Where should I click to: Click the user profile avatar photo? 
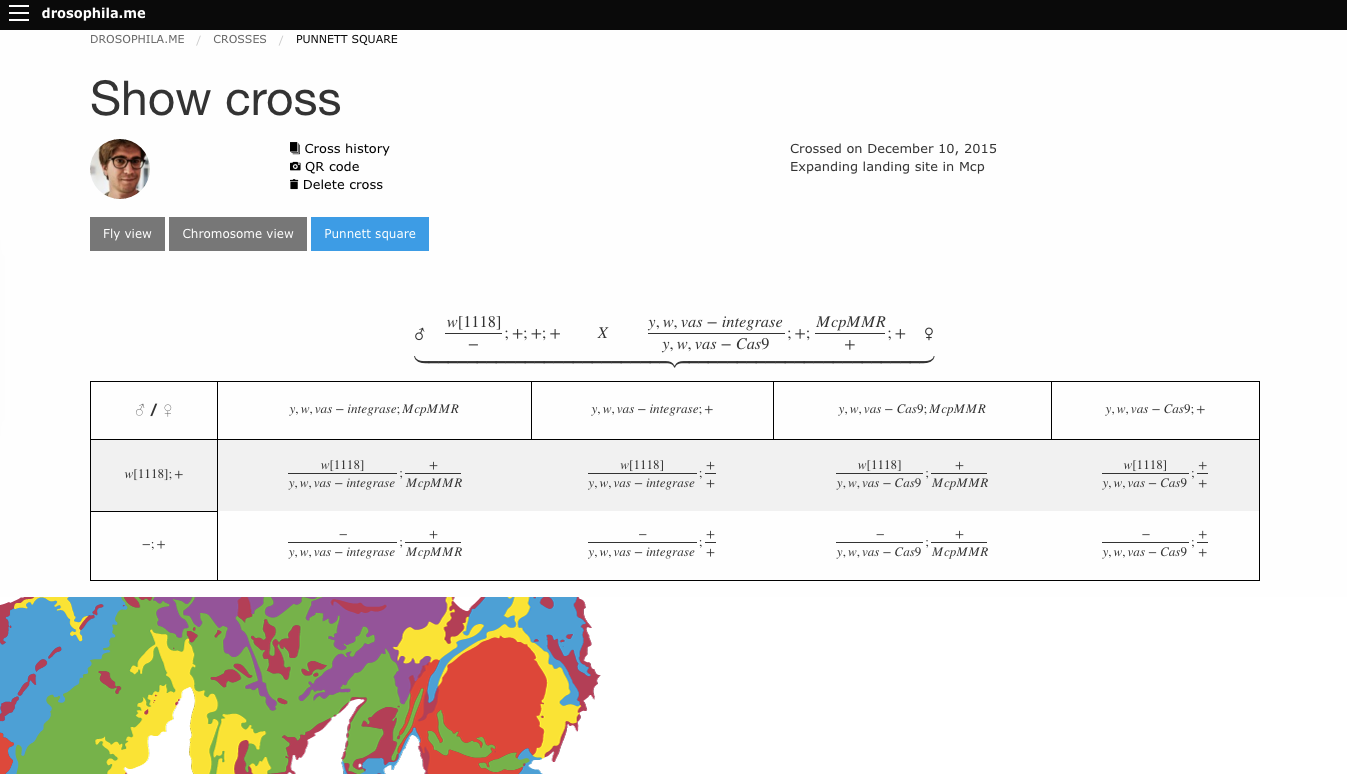120,169
